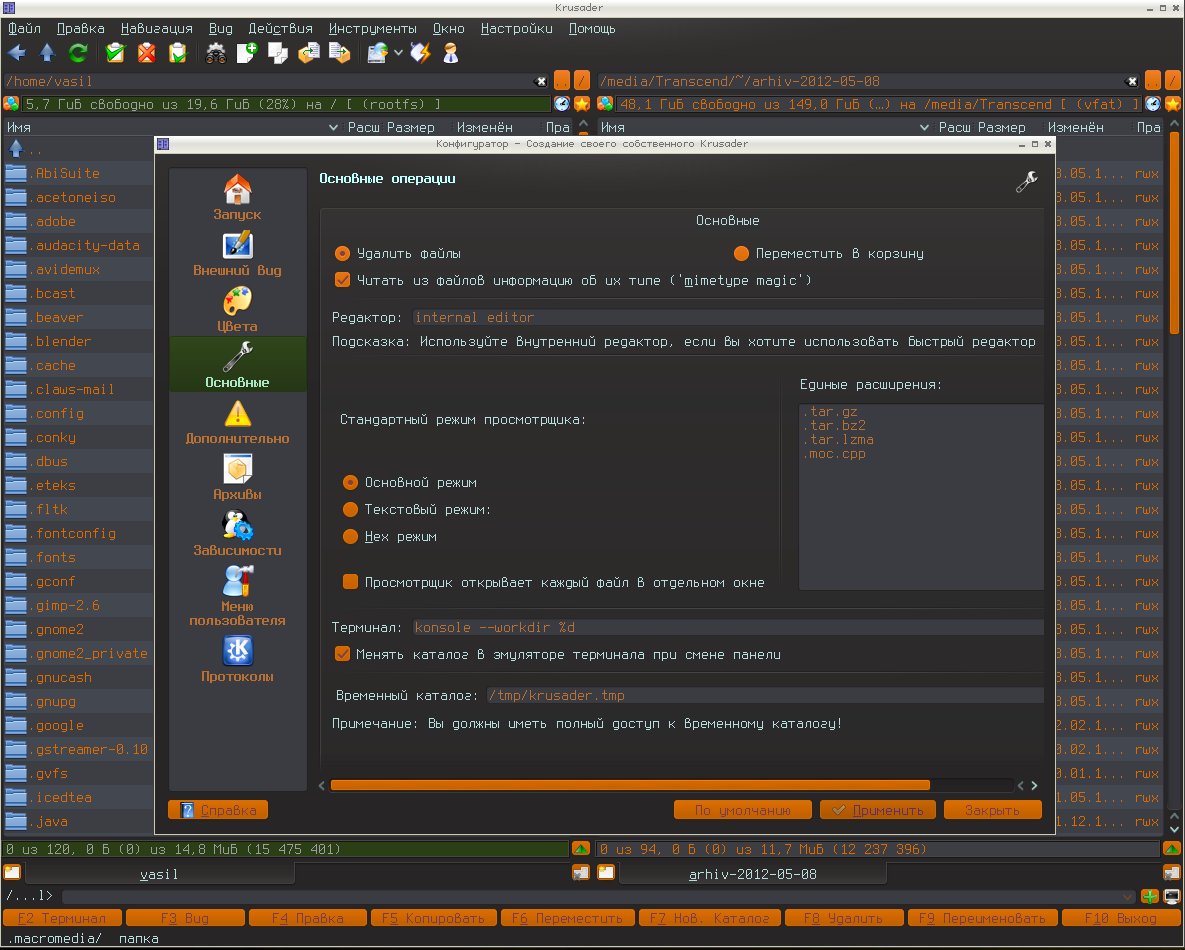1185x950 pixels.
Task: Click the unselect-all red X clipboard icon
Action: (147, 53)
